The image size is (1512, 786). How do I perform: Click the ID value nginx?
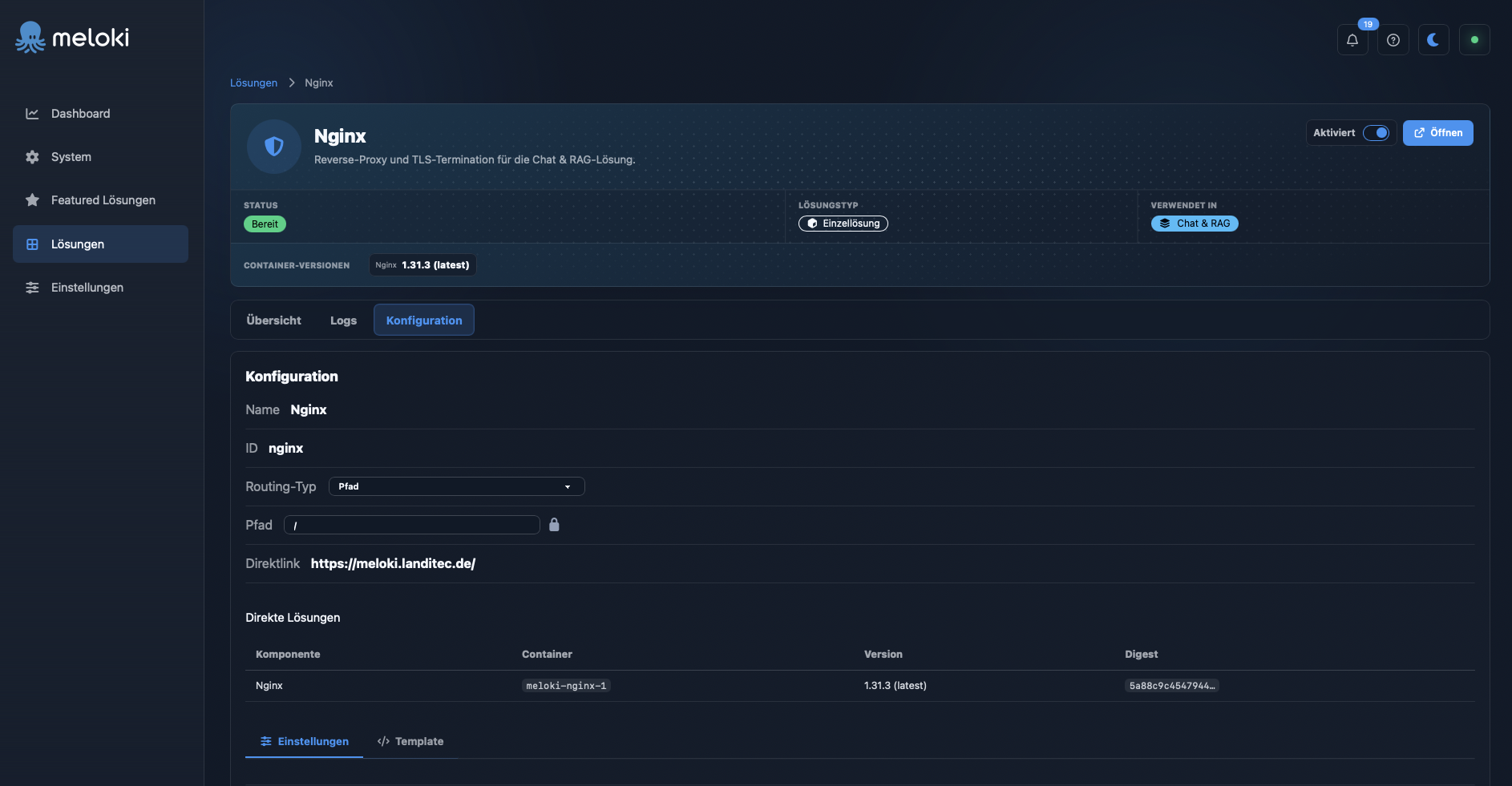point(285,449)
